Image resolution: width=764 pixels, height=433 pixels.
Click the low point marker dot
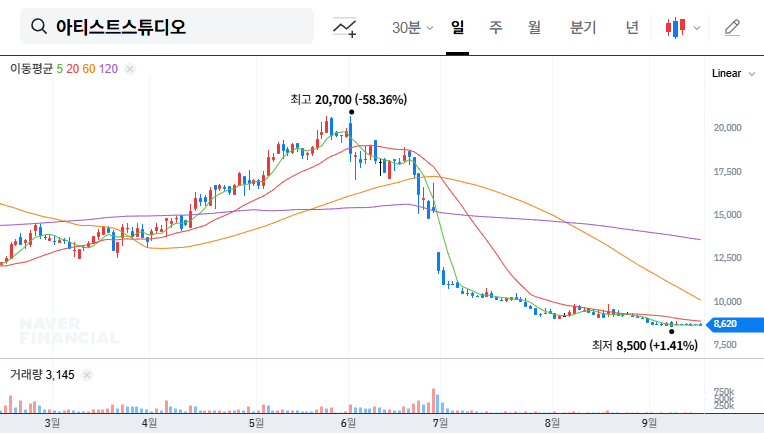tap(671, 332)
